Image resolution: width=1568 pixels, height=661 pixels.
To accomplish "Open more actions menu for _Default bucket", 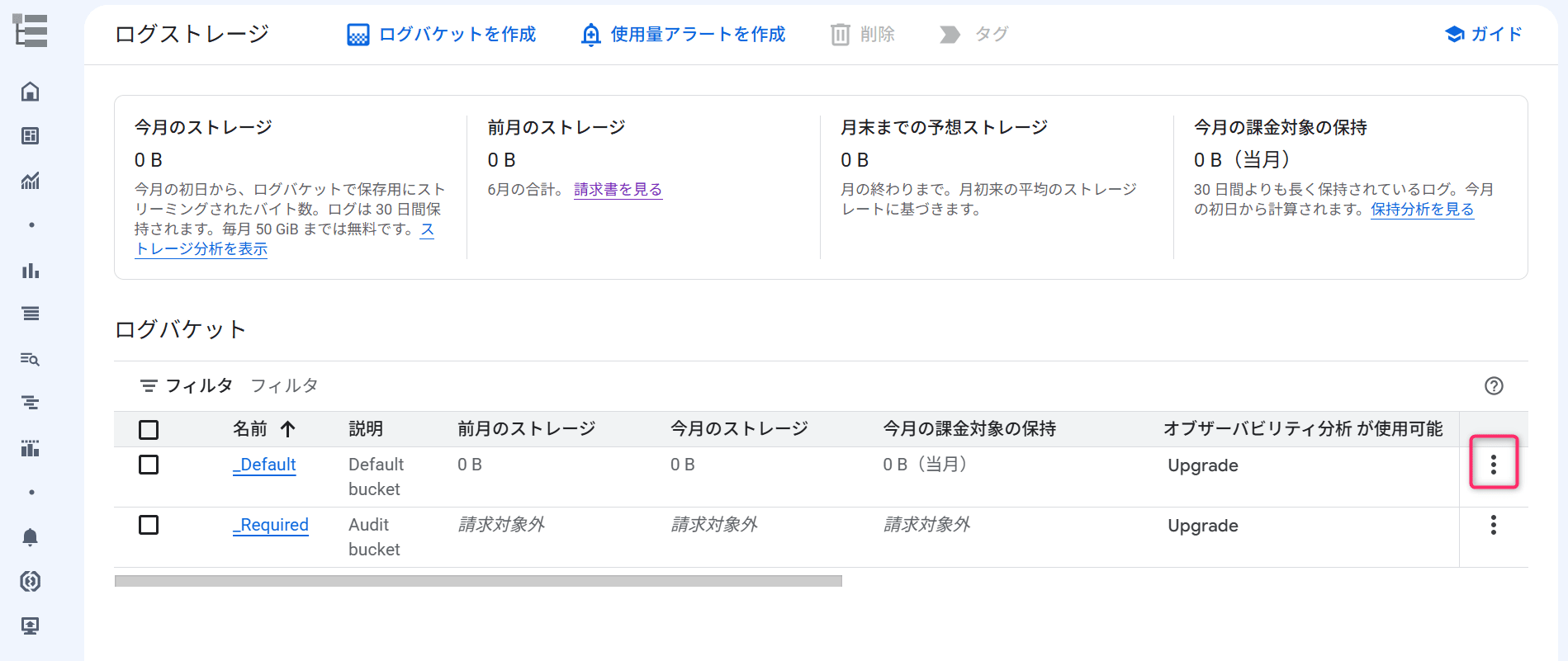I will [1494, 465].
